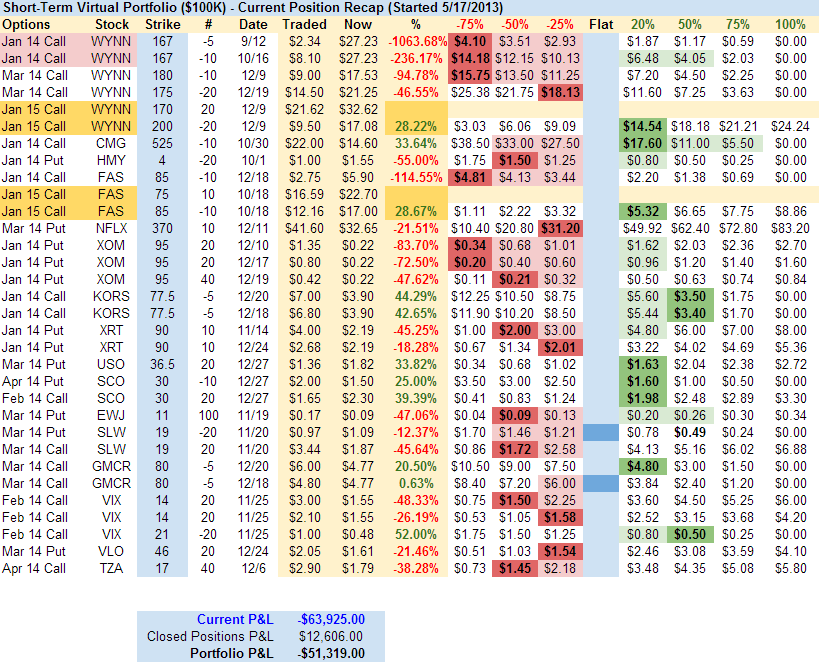Click the "Traded" column header
Viewport: 819px width, 662px height.
[x=304, y=23]
